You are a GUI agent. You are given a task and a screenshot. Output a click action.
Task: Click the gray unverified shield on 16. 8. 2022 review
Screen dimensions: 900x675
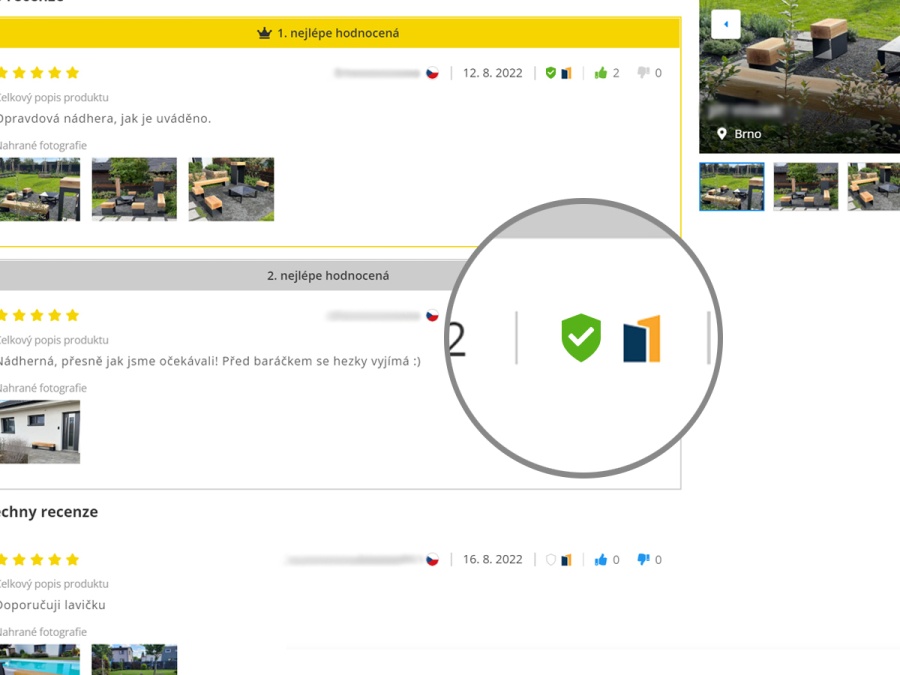tap(550, 560)
